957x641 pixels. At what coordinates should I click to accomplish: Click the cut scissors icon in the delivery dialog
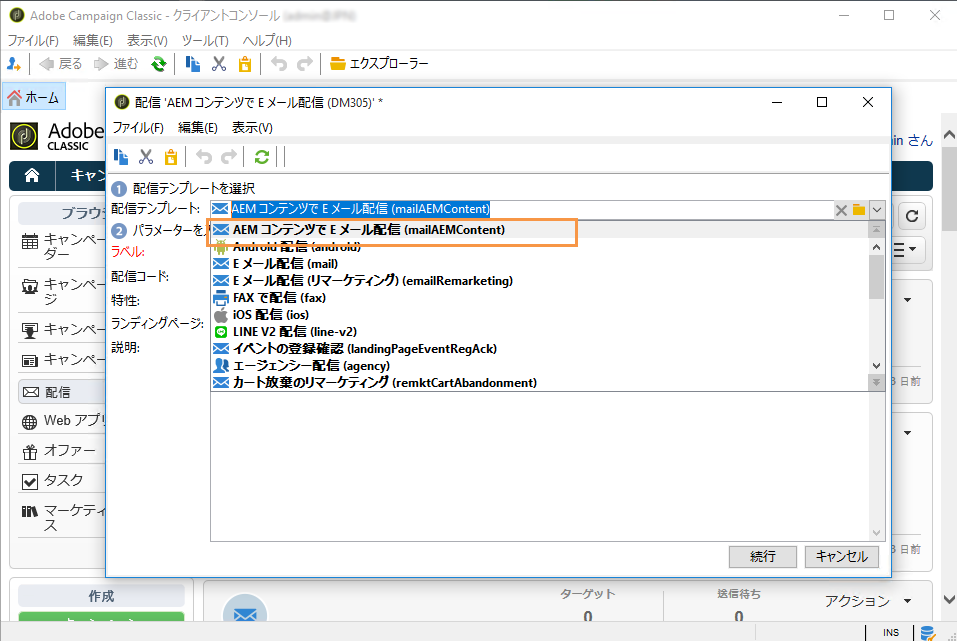146,157
